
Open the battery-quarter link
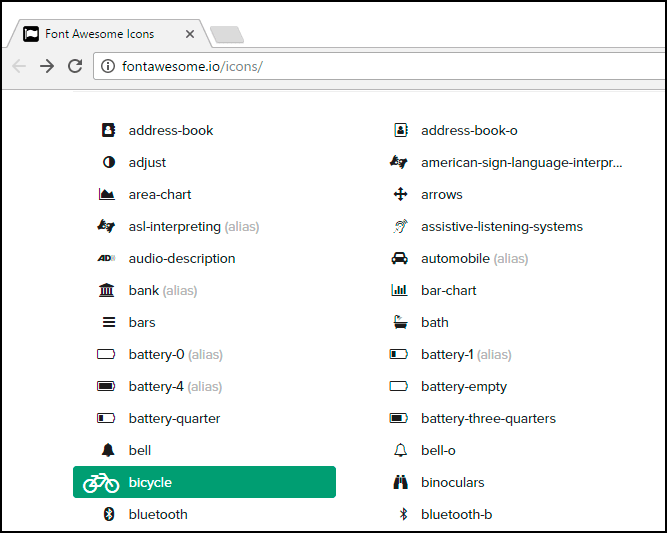pos(174,419)
